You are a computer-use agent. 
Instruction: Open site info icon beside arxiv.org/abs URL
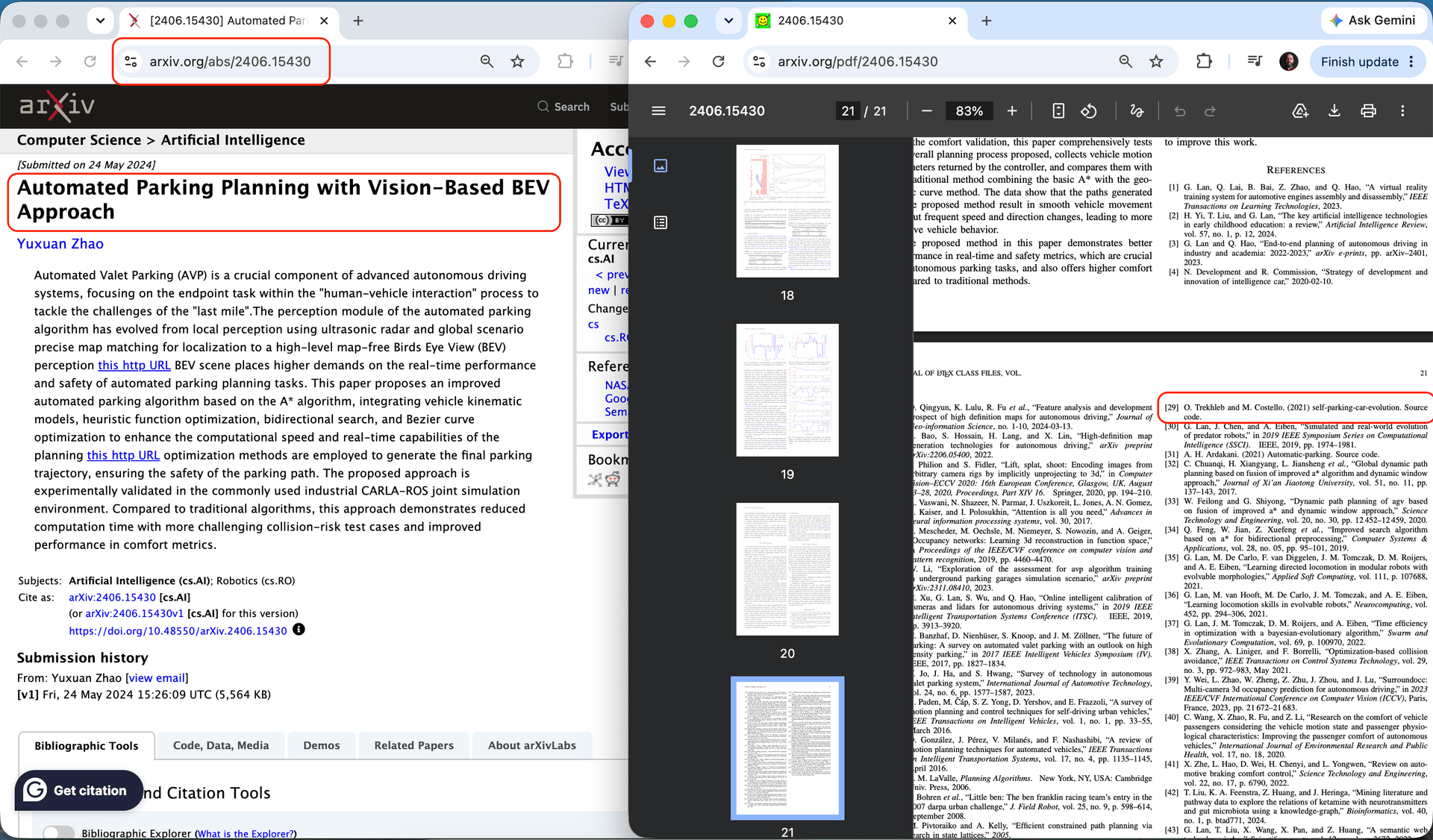[131, 62]
